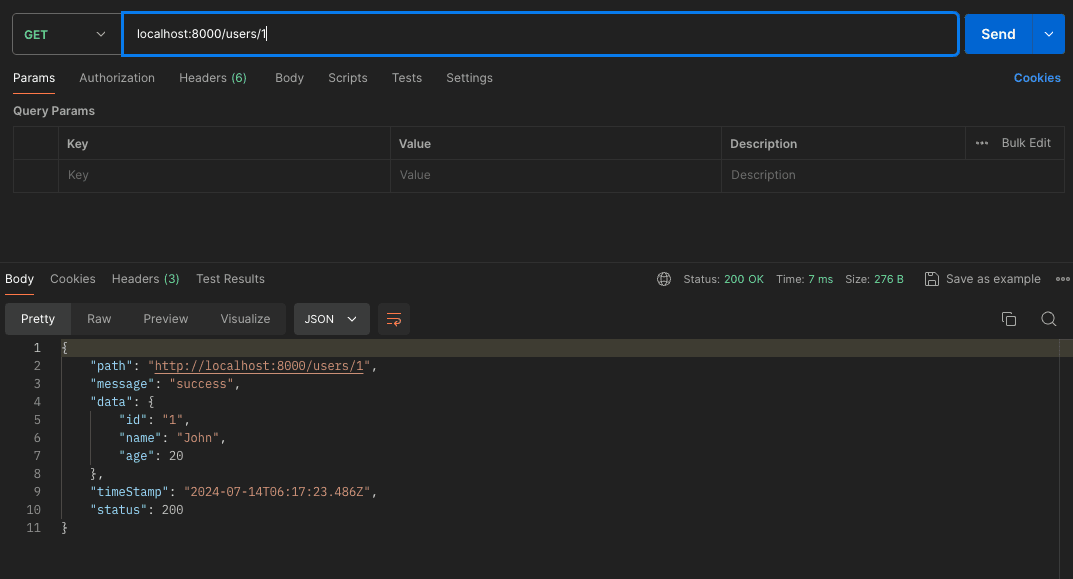Open the three-dots column options menu
This screenshot has width=1073, height=579.
coord(982,143)
